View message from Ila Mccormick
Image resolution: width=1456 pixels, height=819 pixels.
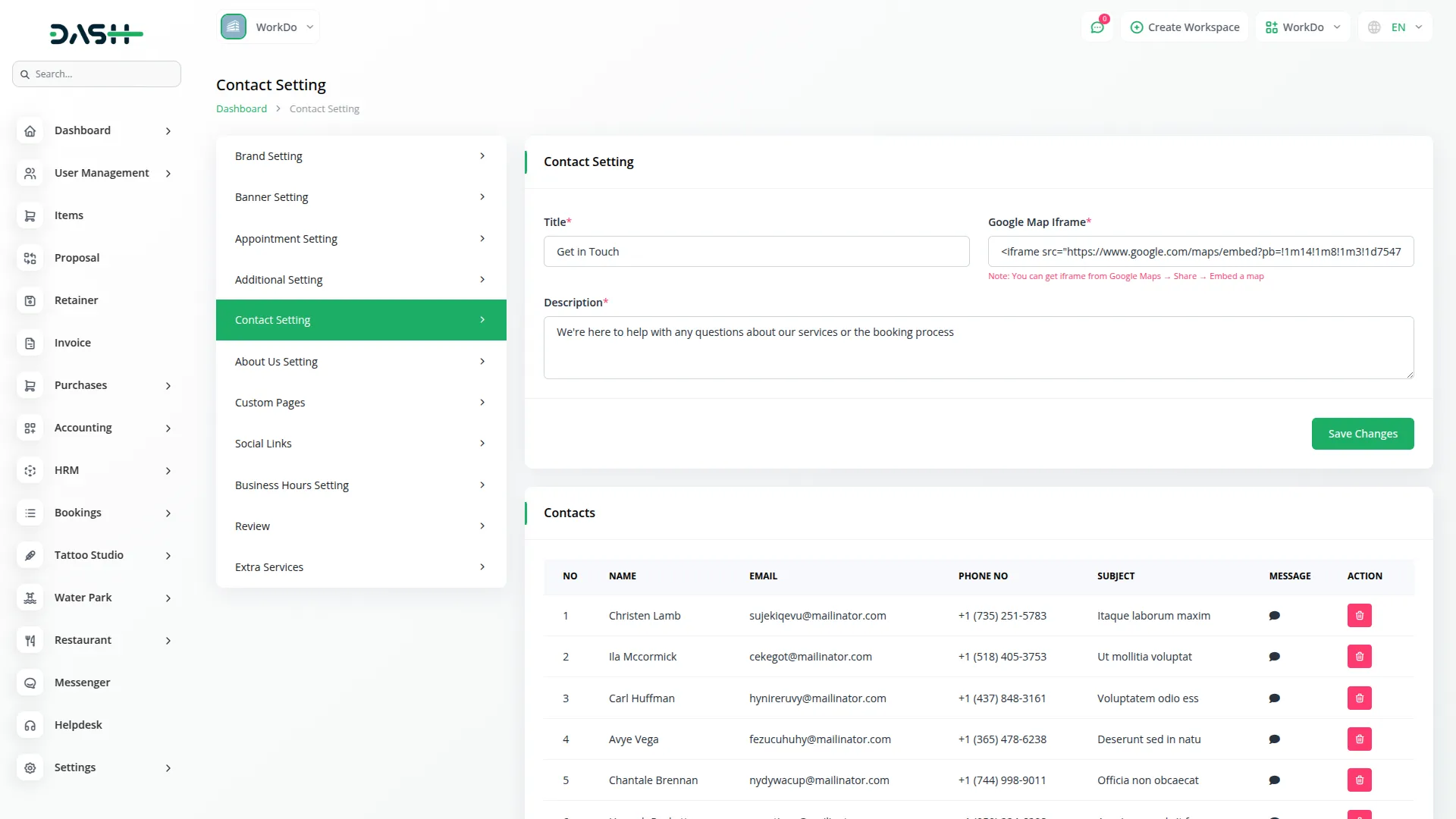tap(1274, 657)
